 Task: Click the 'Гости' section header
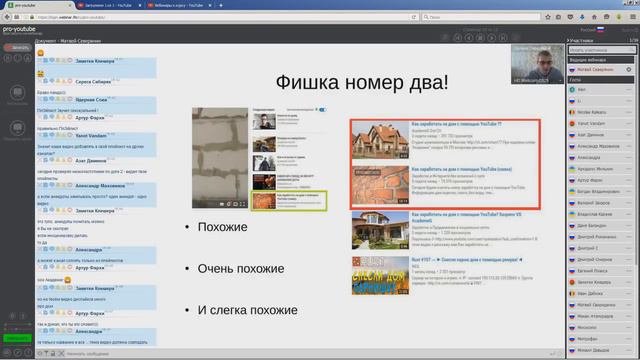tap(601, 80)
